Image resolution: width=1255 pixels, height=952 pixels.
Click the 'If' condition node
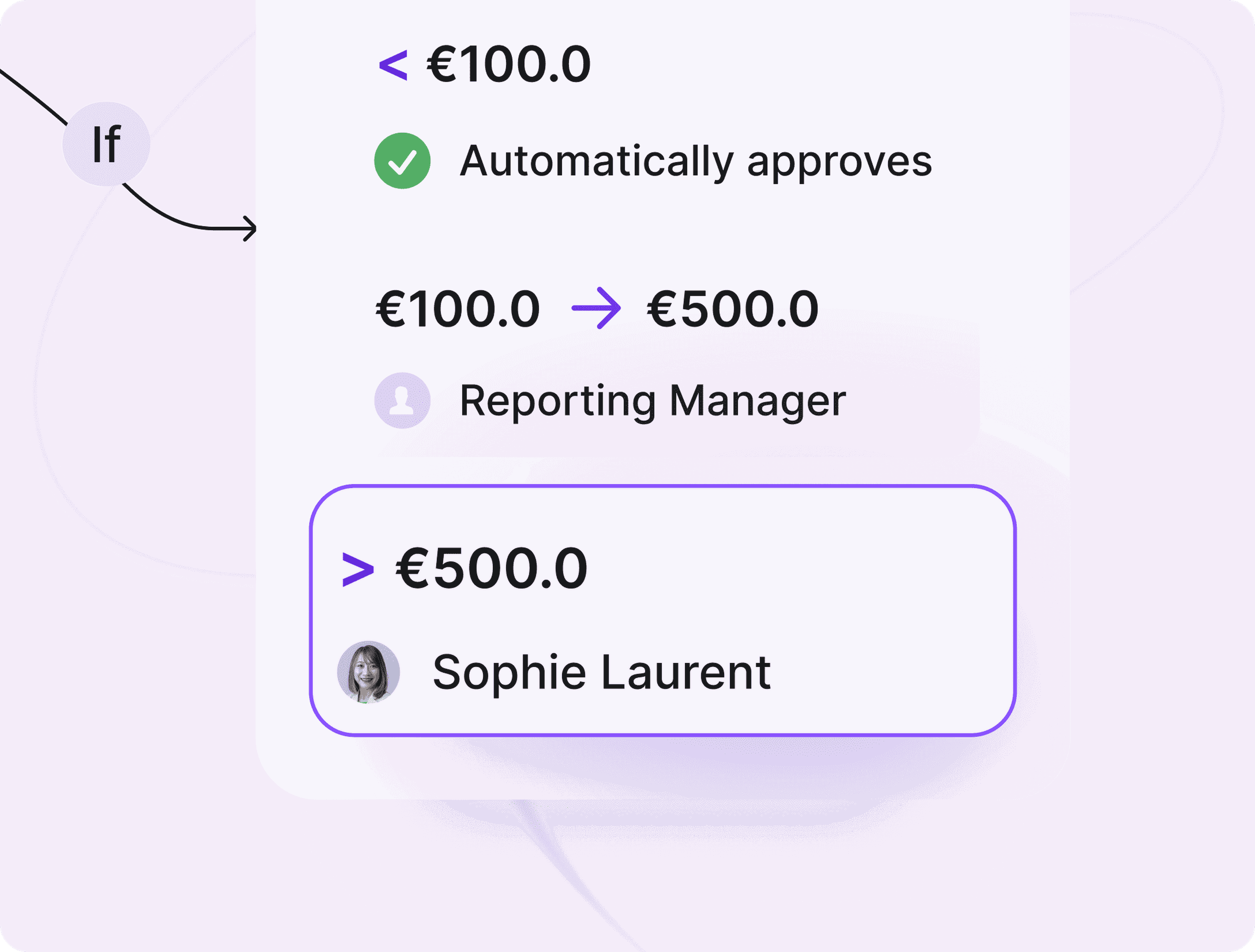point(106,144)
